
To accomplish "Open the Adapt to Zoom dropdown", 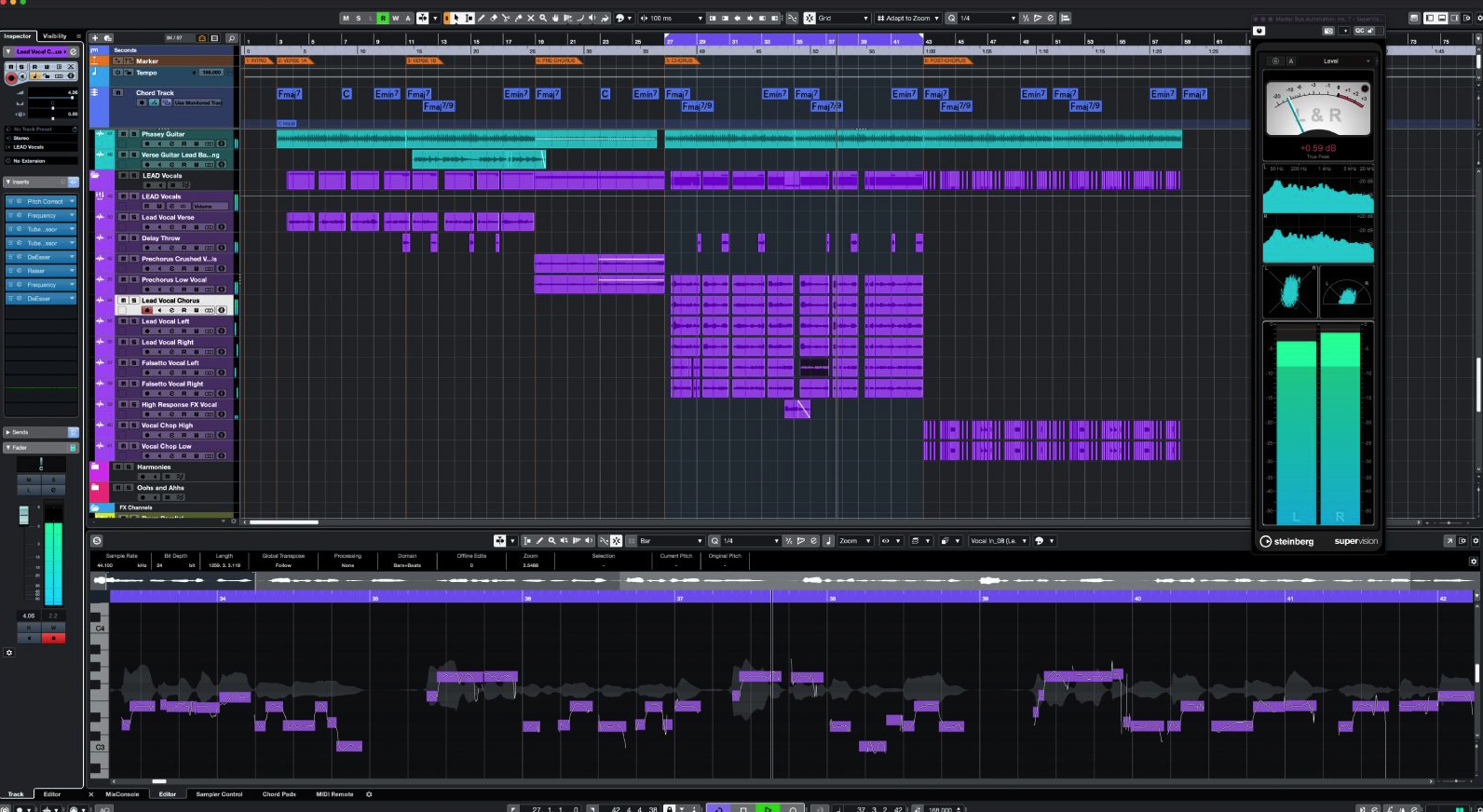I will pyautogui.click(x=908, y=18).
